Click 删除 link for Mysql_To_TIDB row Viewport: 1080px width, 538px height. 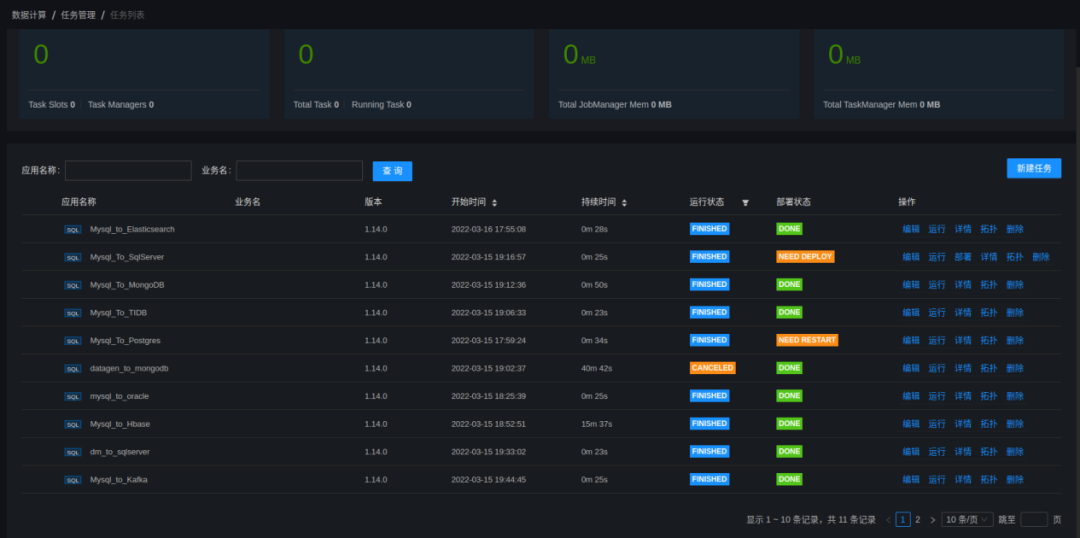click(1015, 313)
